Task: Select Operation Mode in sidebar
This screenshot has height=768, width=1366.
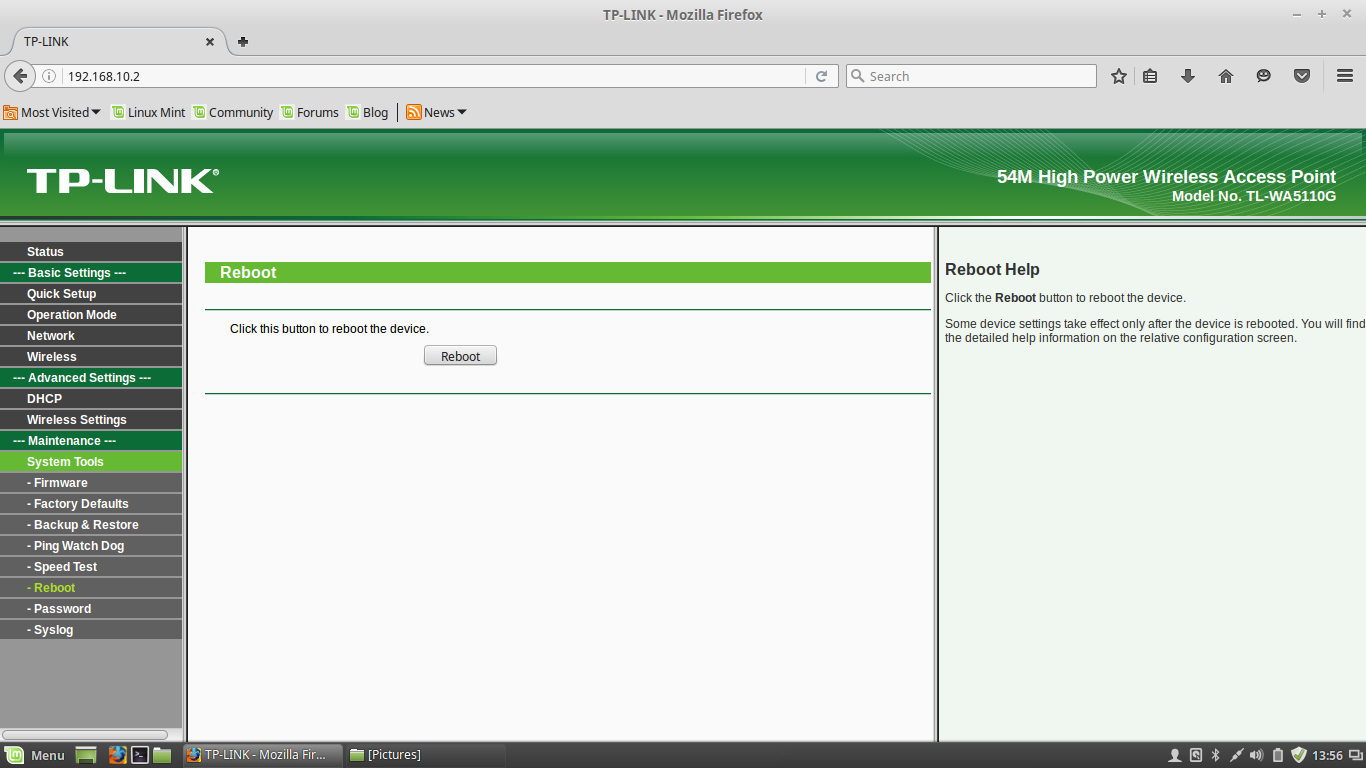Action: [91, 315]
